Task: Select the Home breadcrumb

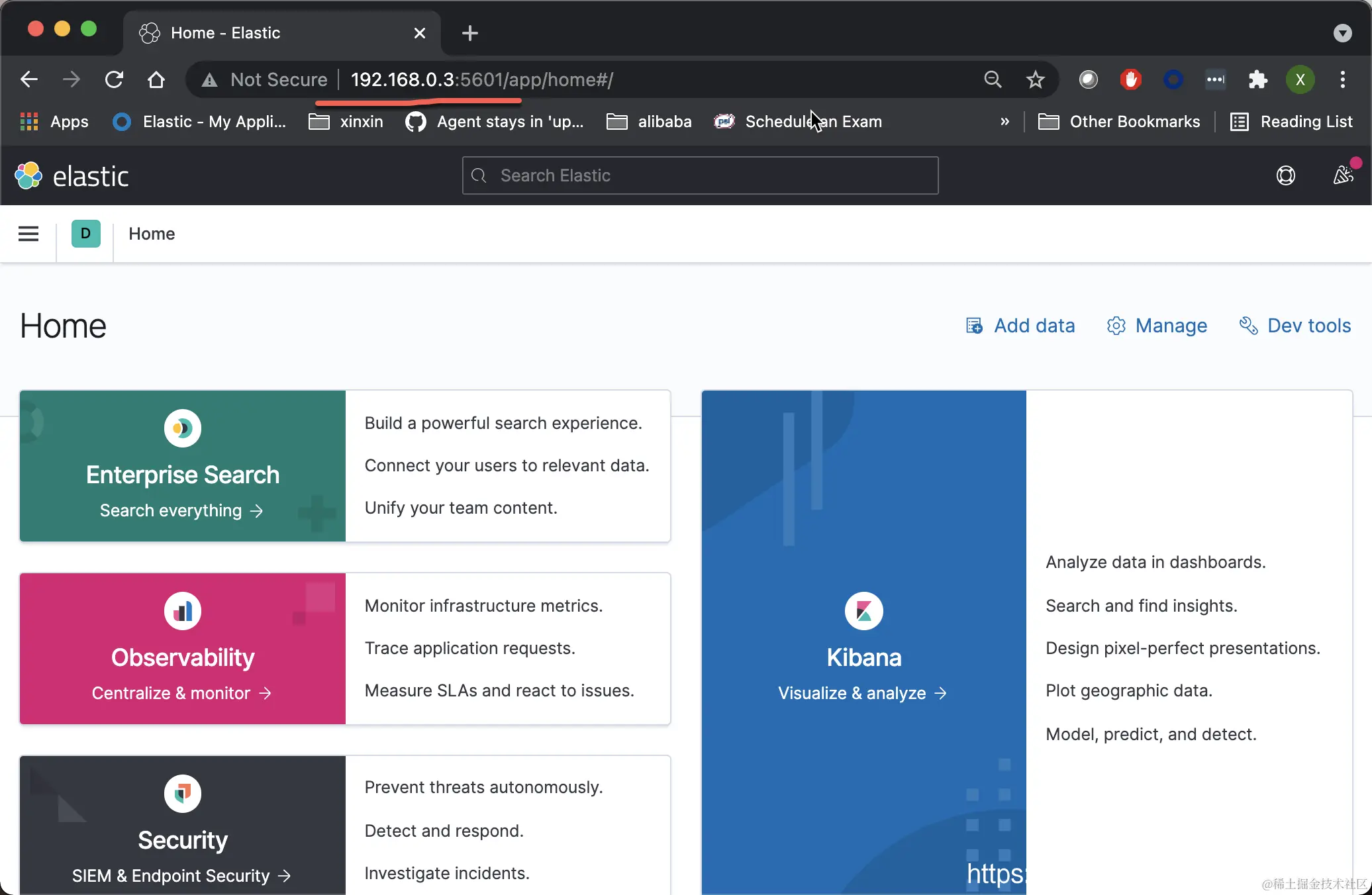Action: tap(152, 234)
